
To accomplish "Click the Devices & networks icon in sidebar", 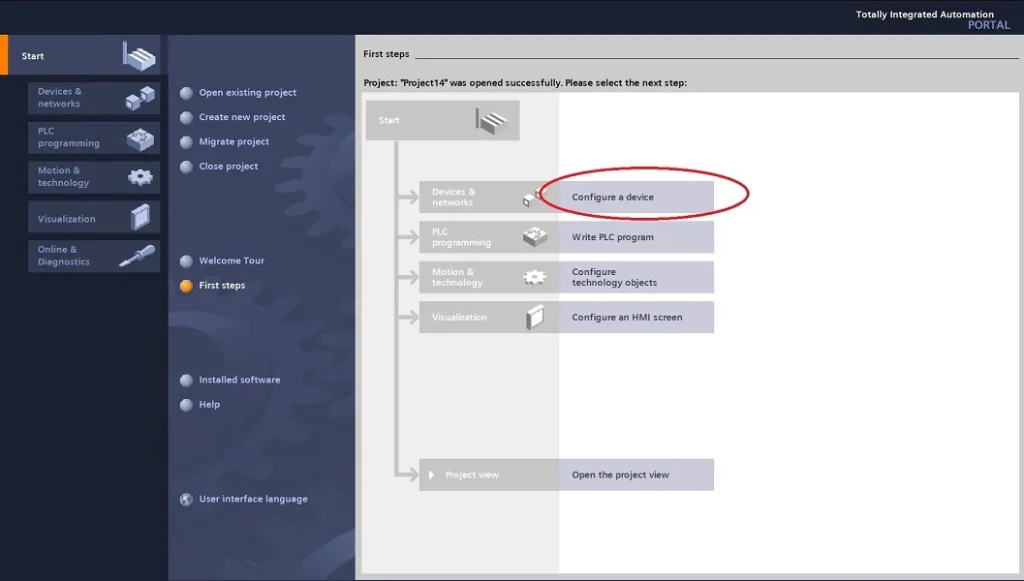I will click(140, 98).
